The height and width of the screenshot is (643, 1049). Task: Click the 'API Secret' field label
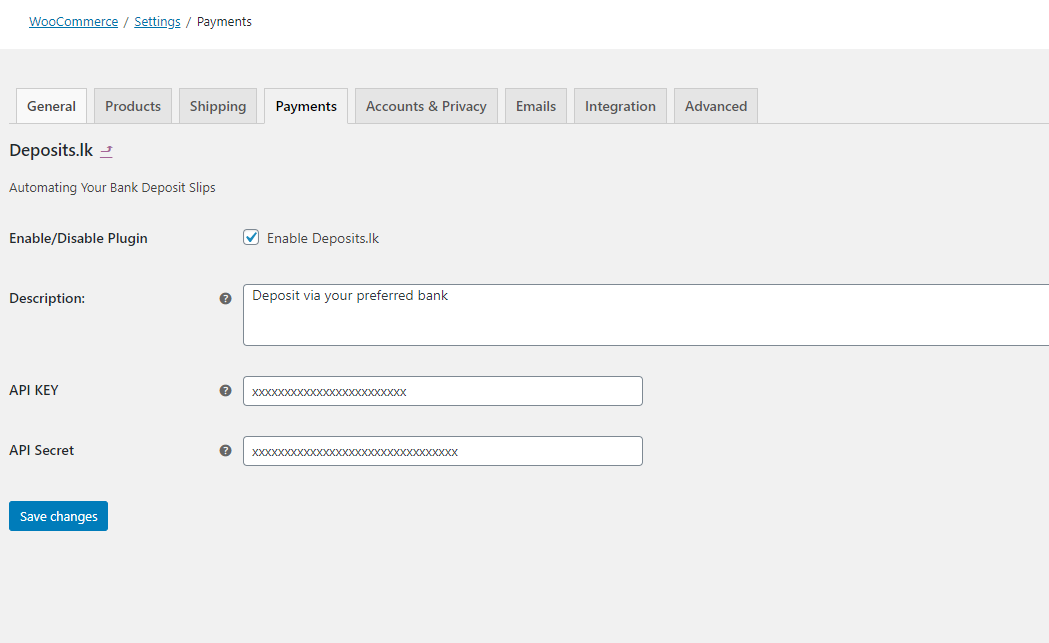41,450
